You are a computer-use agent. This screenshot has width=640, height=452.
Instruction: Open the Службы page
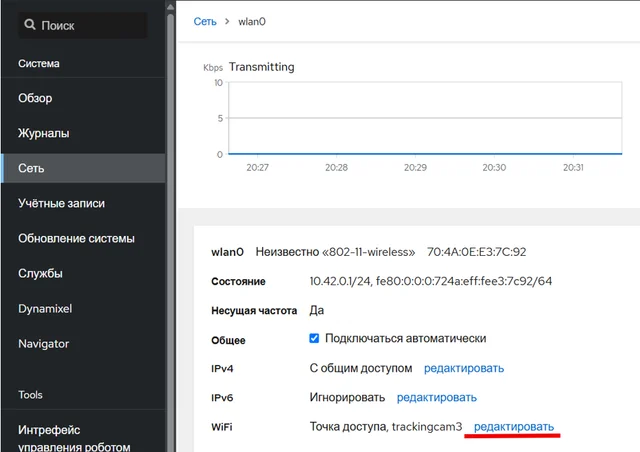click(83, 273)
